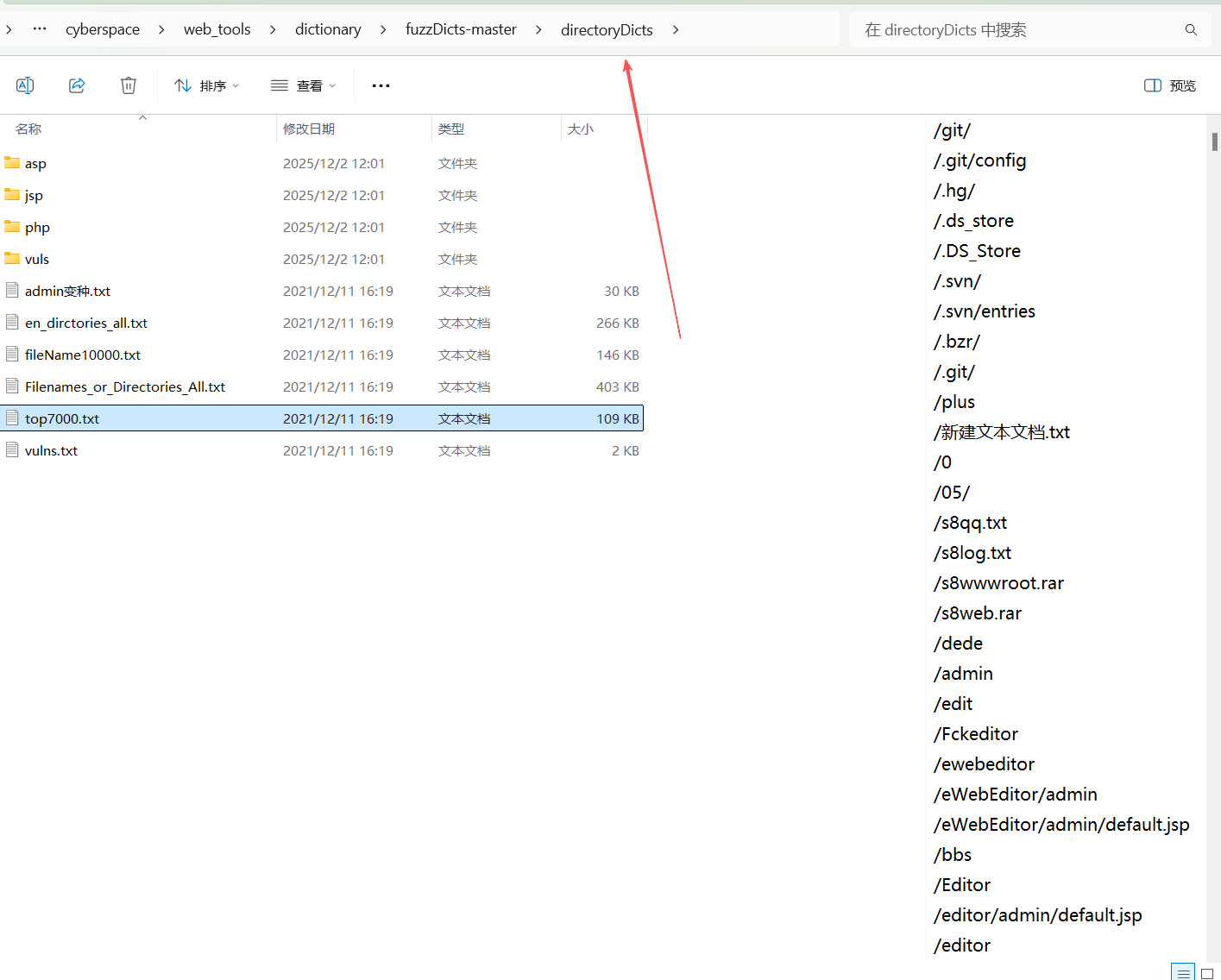Open the toolbar more options ellipsis
The image size is (1221, 980).
click(x=381, y=85)
